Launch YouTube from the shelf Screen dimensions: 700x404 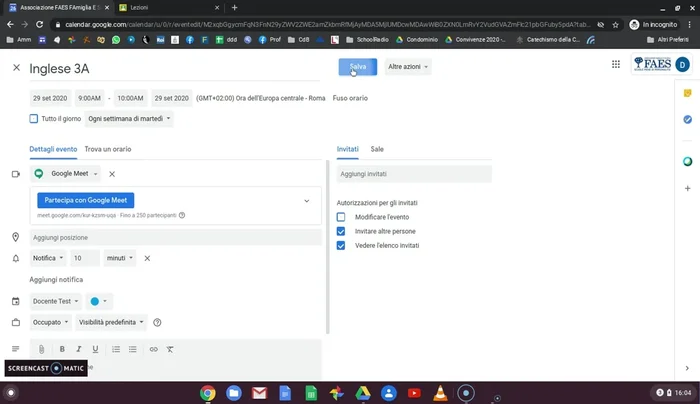[x=414, y=393]
